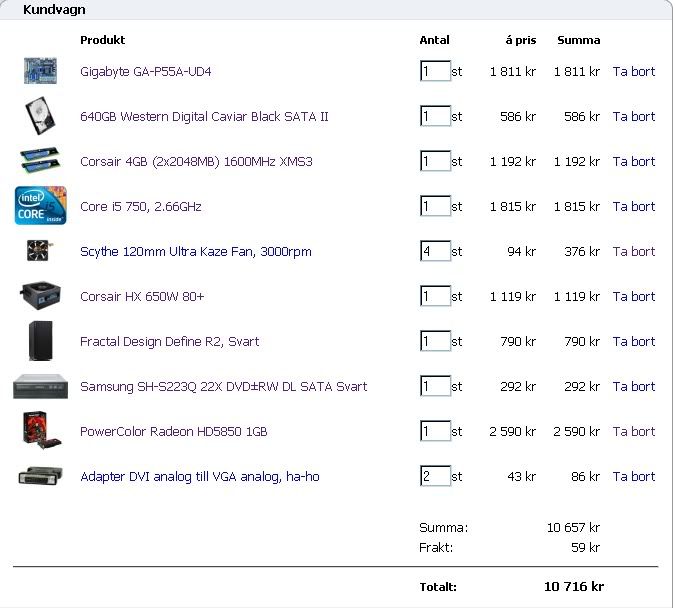Focus quantity box for Corsair HX 650W
This screenshot has width=675, height=608.
(x=435, y=297)
